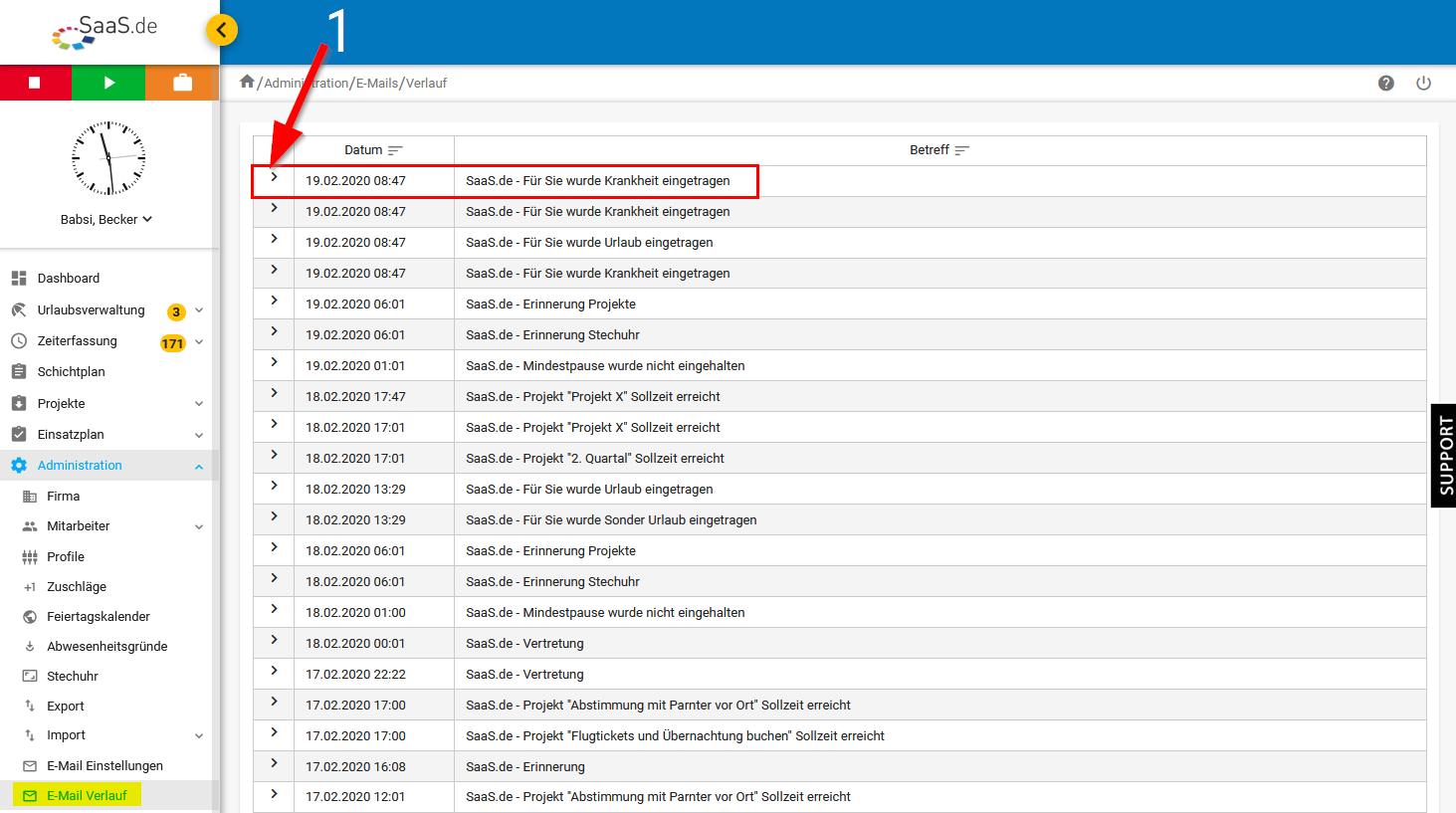Expand row 2. Quartal Sollzeit erreicht
Screen dimensions: 1456x813
[x=274, y=455]
